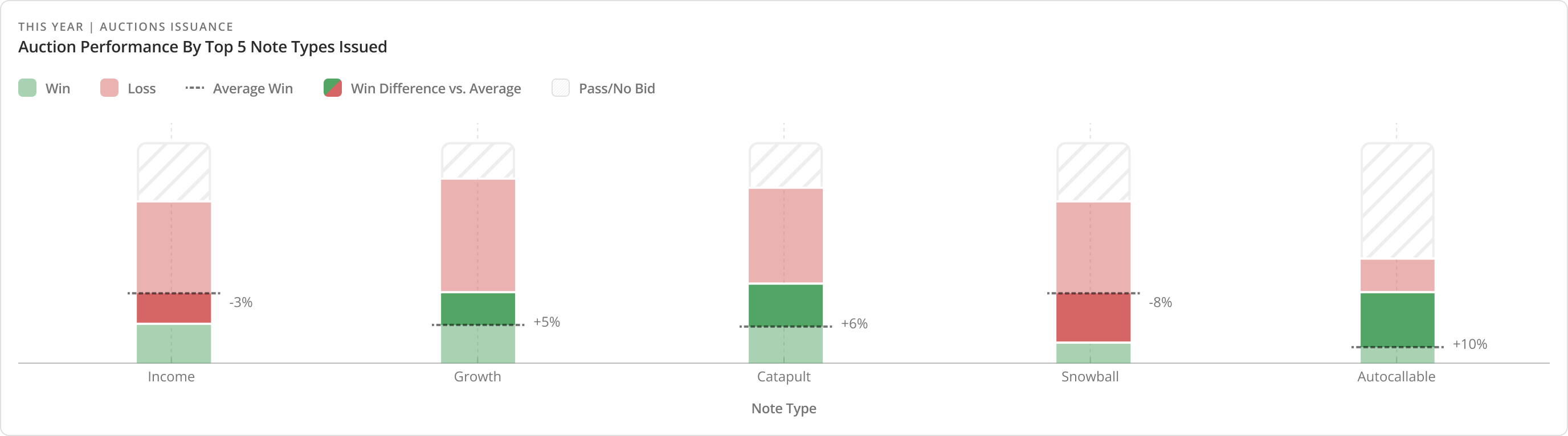Click the Growth axis label

point(477,376)
